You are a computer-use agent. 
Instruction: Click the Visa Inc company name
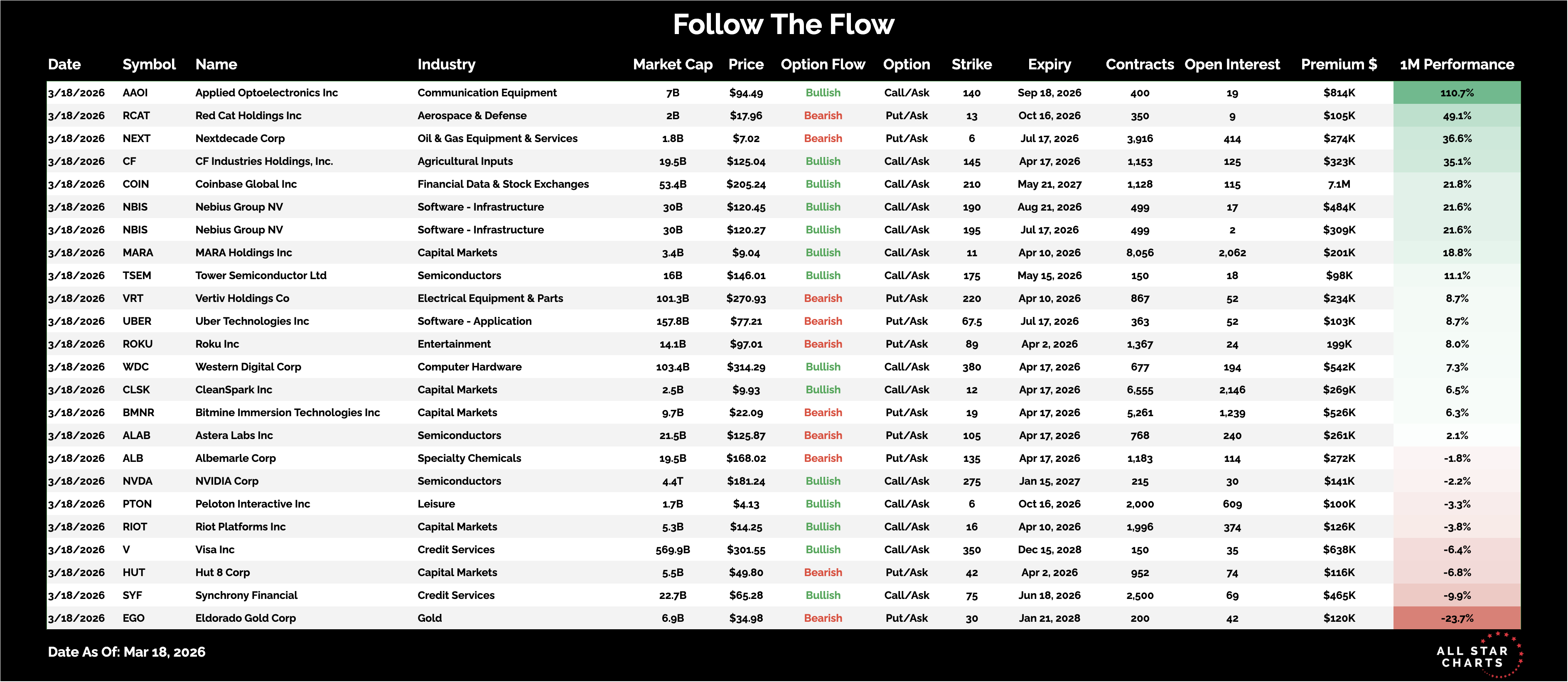pos(215,550)
